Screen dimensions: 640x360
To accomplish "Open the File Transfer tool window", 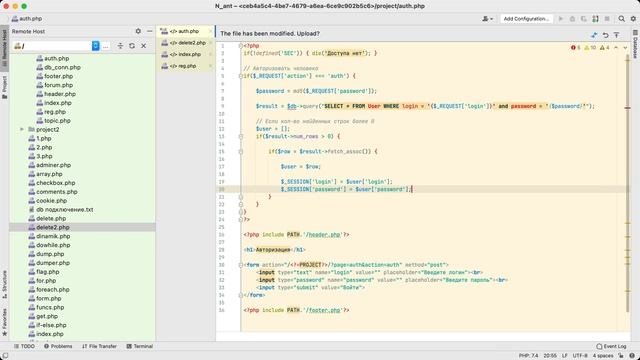I will click(99, 346).
